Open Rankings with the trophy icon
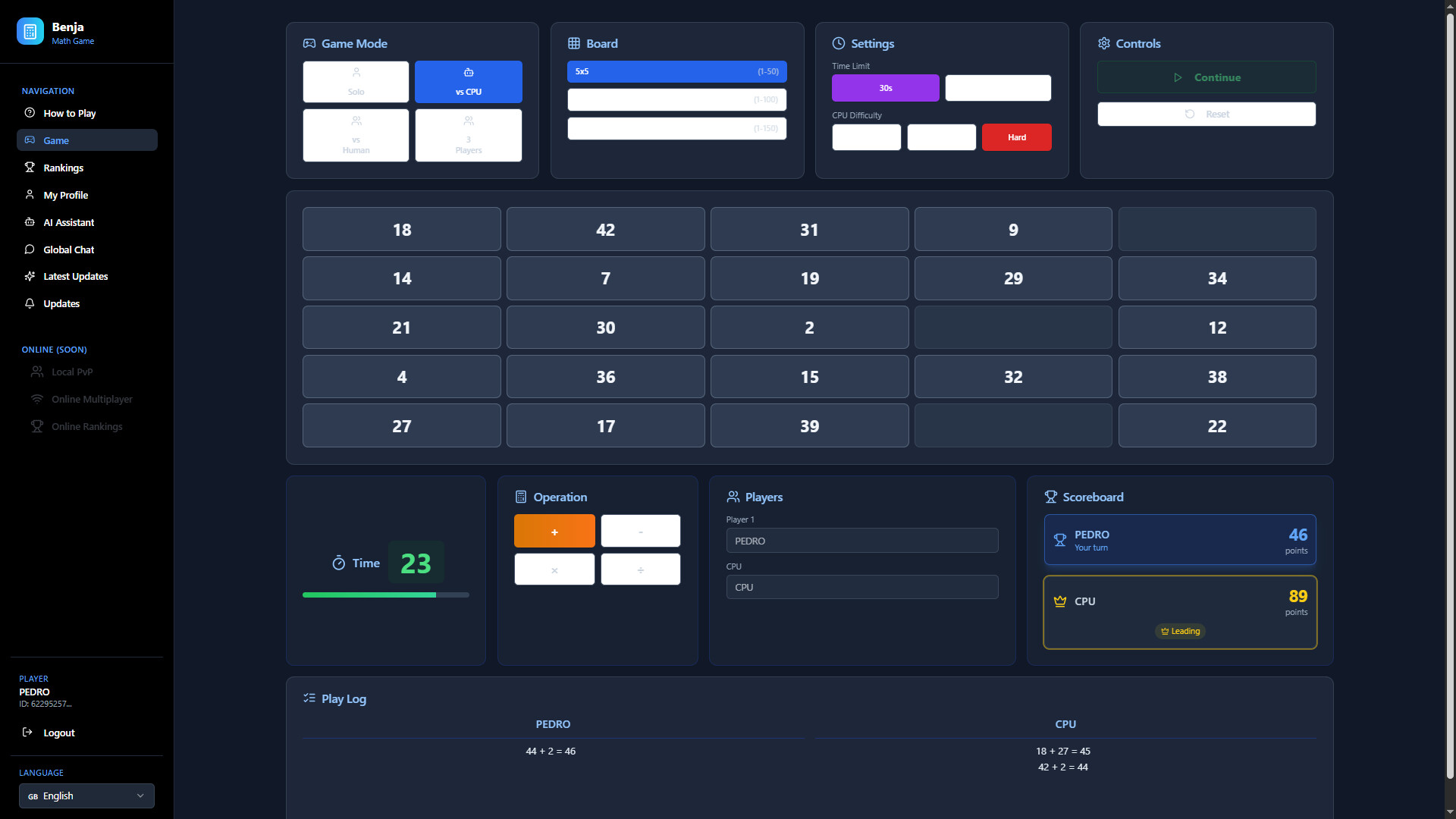 (x=63, y=168)
